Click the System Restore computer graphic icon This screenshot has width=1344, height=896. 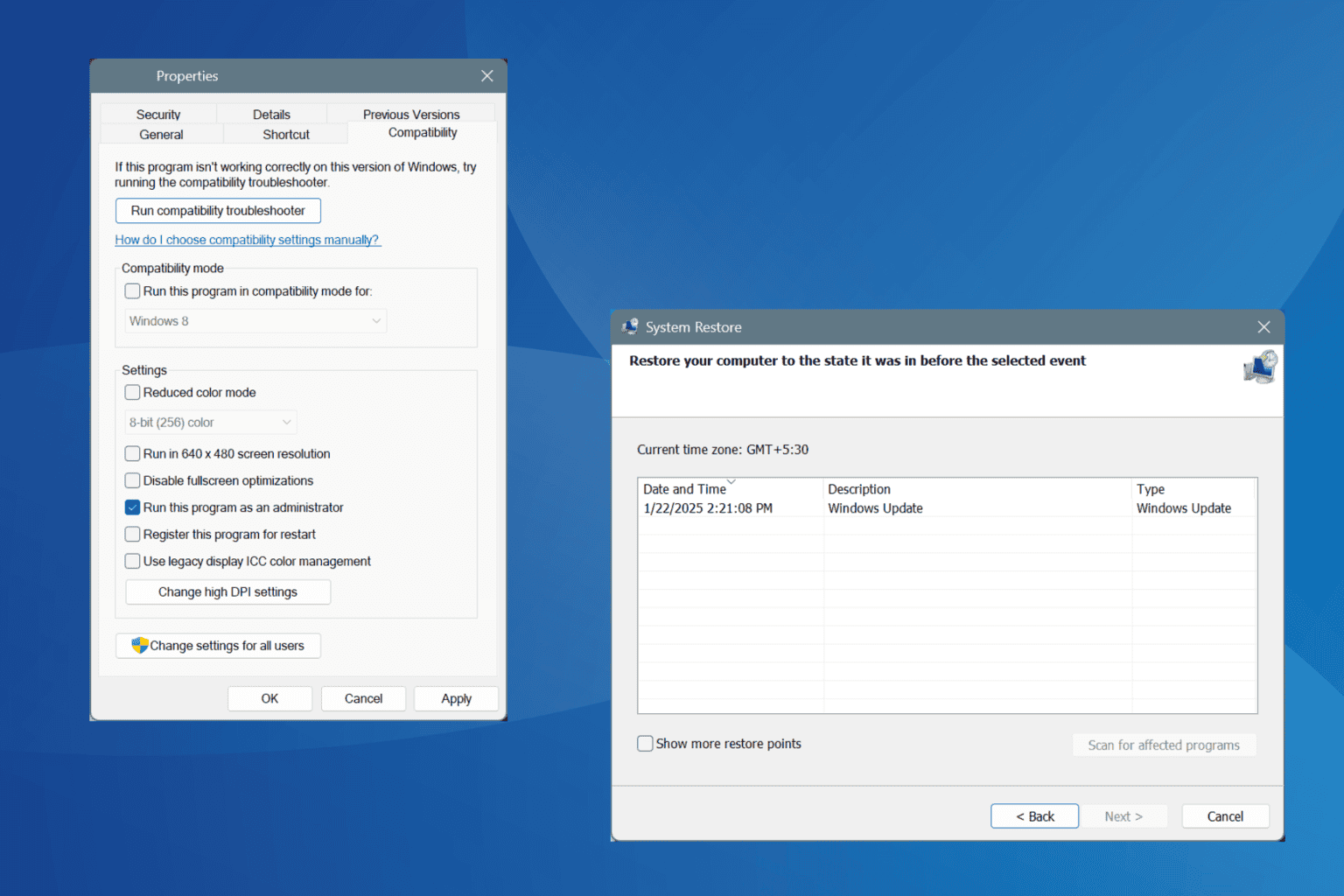coord(1260,367)
